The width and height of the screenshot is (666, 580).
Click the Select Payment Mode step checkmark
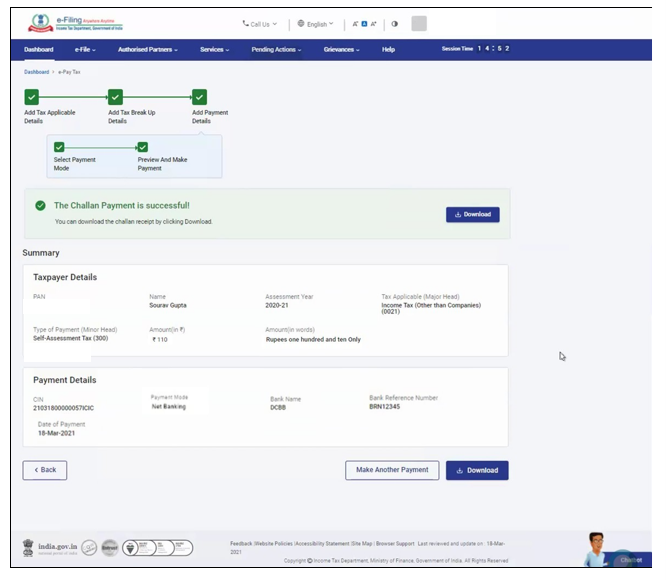[60, 147]
